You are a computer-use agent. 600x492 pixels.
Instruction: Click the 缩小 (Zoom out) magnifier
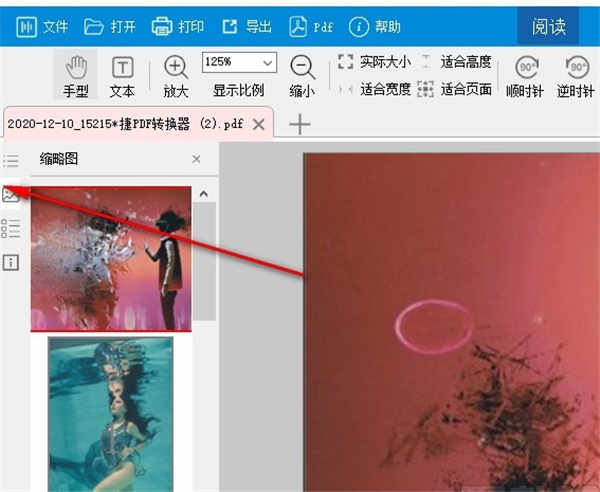click(x=302, y=77)
